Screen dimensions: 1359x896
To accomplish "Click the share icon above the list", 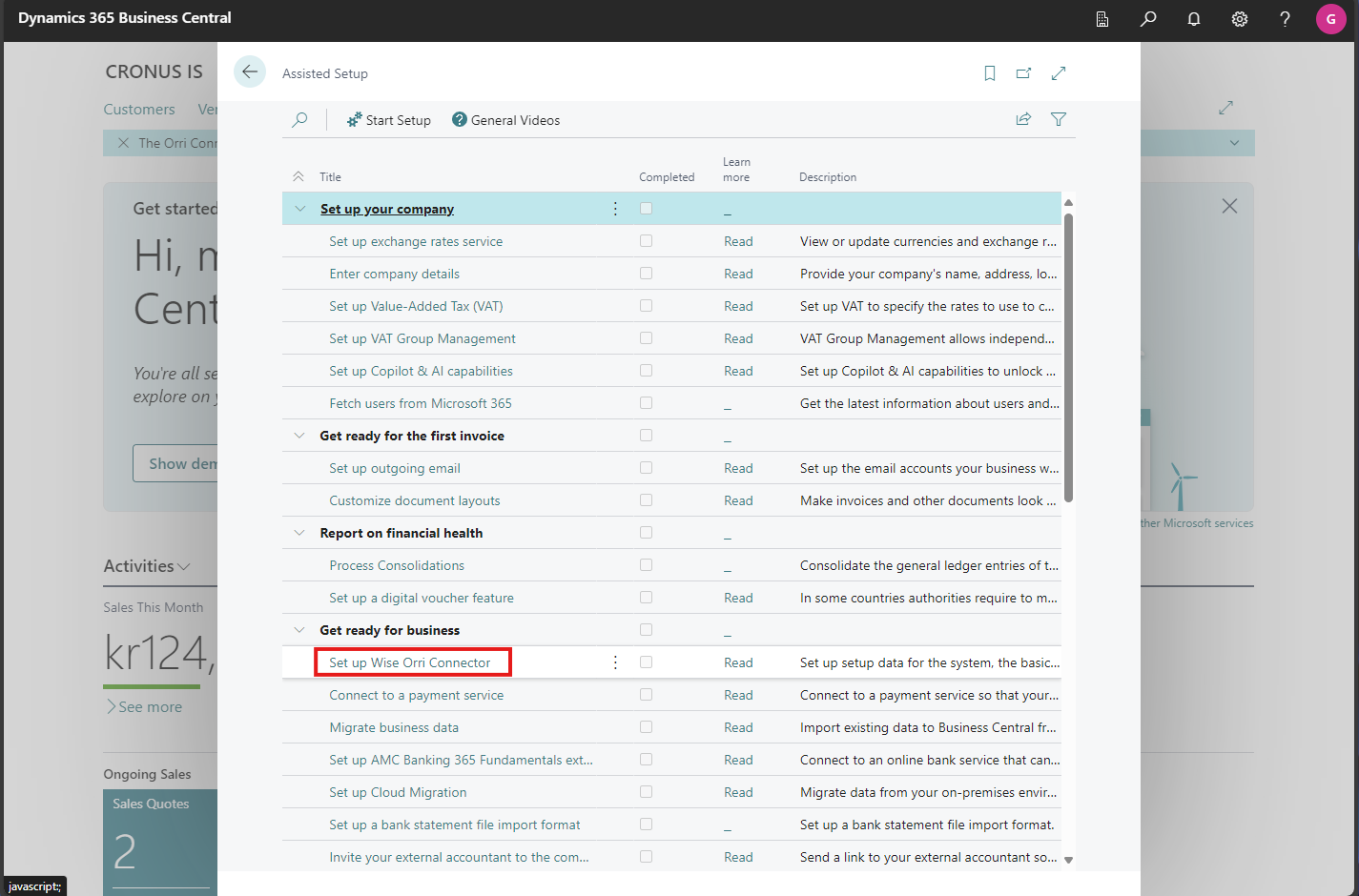I will [x=1023, y=119].
